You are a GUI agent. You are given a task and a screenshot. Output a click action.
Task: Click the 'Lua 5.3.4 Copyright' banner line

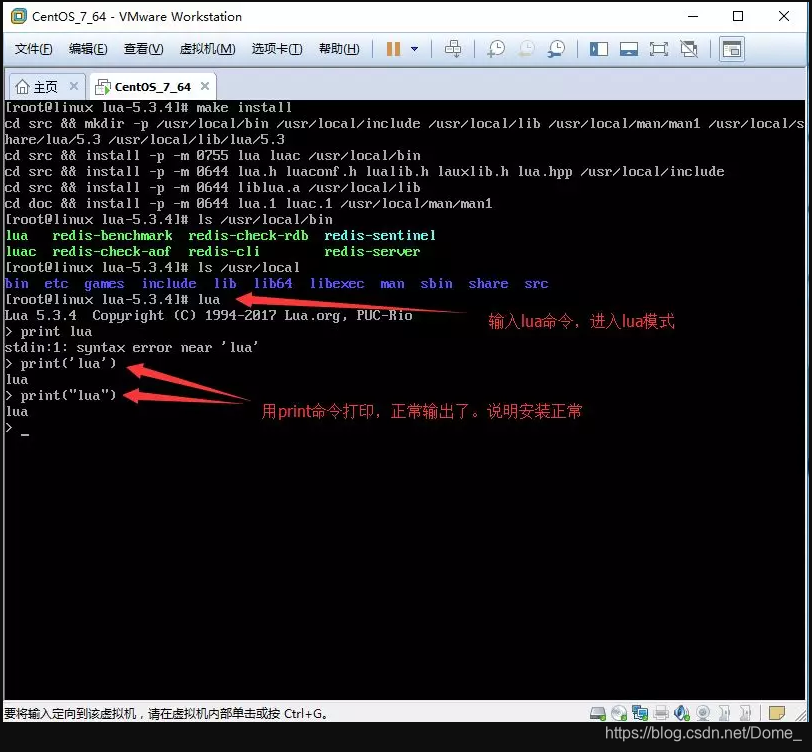tap(208, 315)
